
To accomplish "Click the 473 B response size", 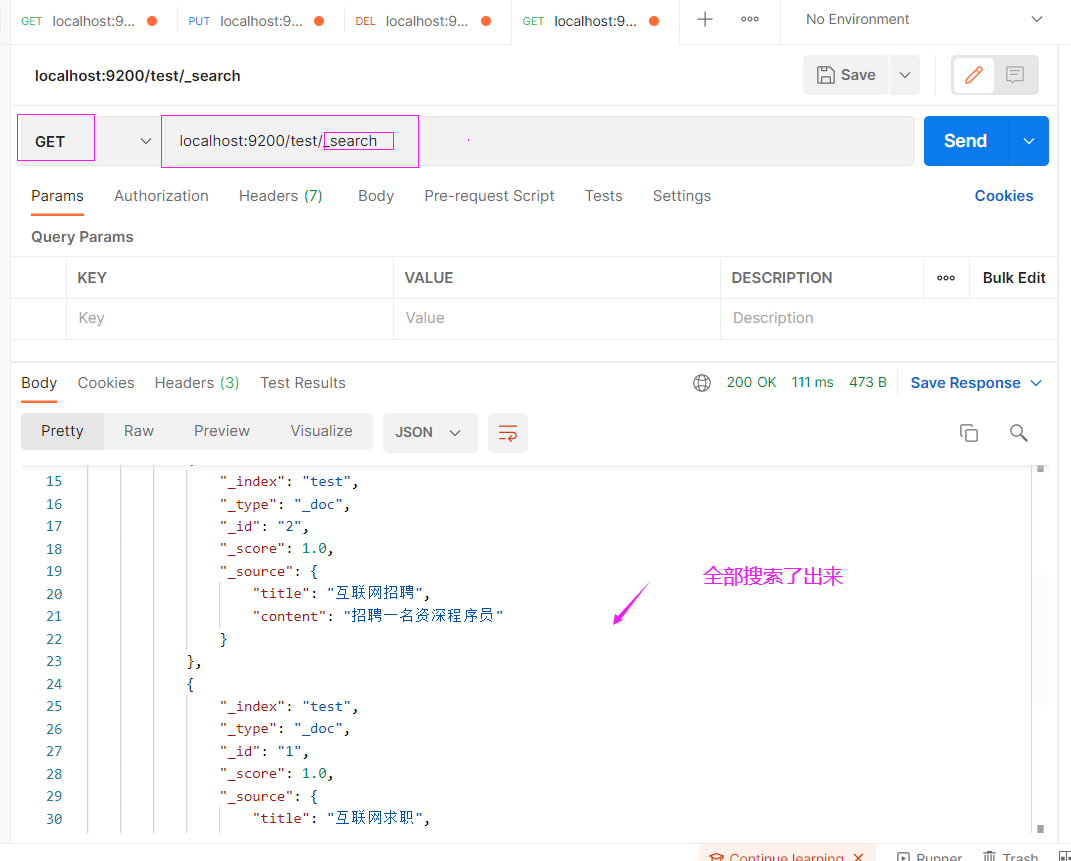I will point(867,382).
